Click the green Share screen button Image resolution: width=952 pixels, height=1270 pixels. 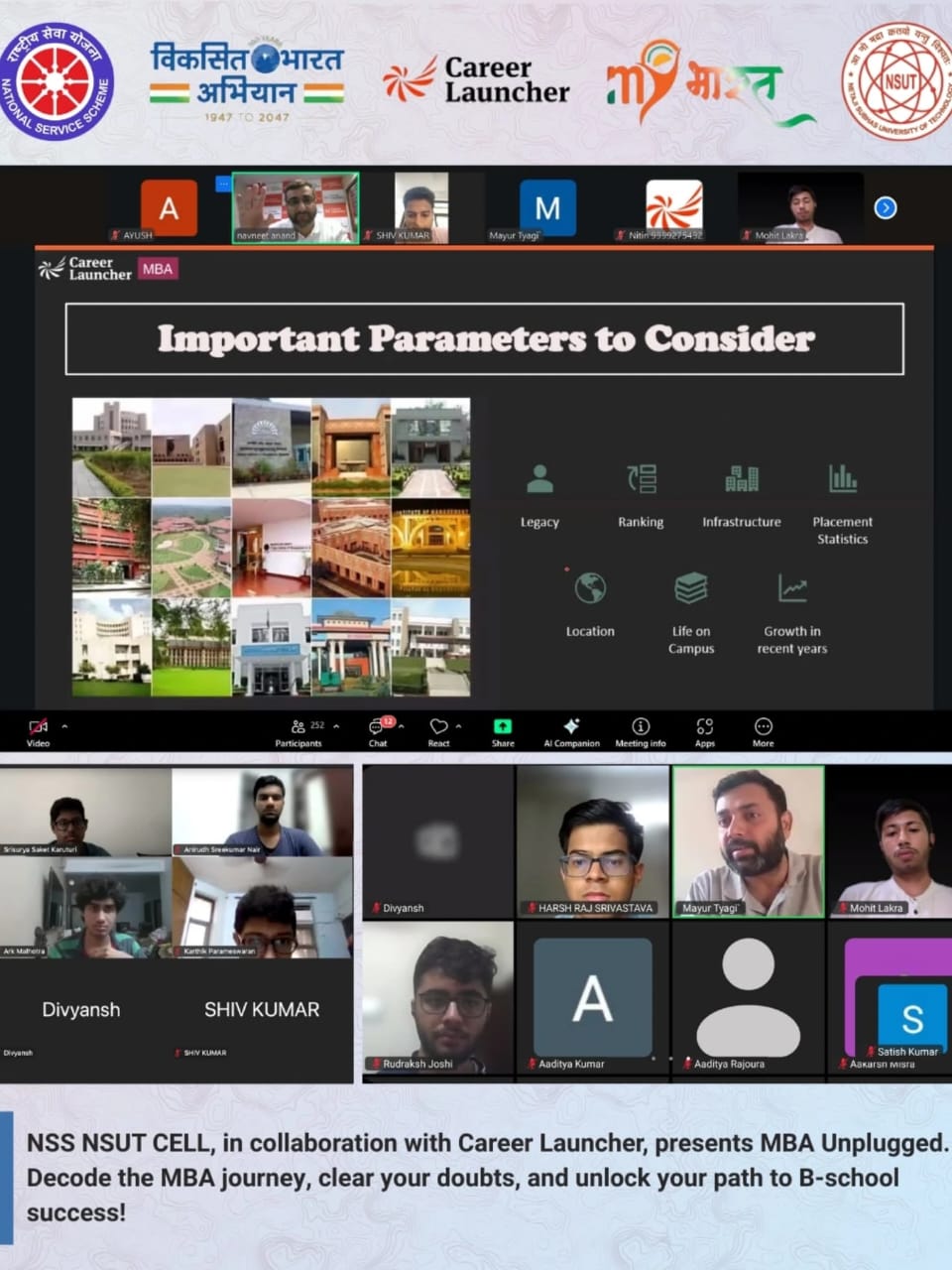503,726
